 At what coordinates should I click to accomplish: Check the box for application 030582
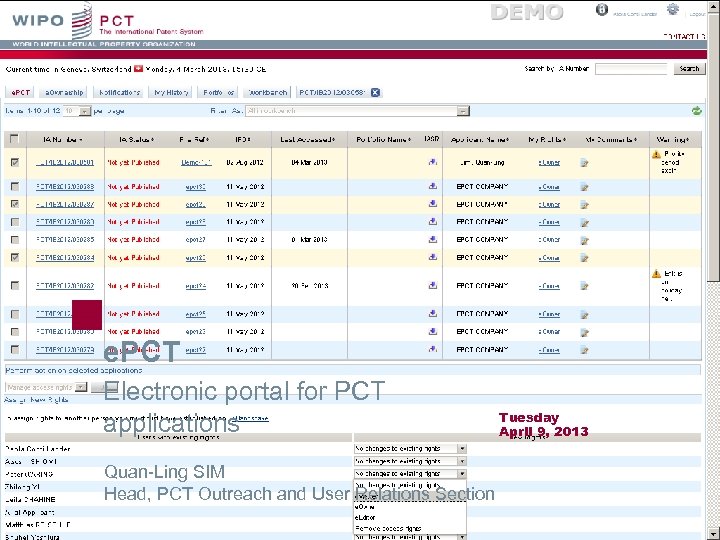click(15, 286)
